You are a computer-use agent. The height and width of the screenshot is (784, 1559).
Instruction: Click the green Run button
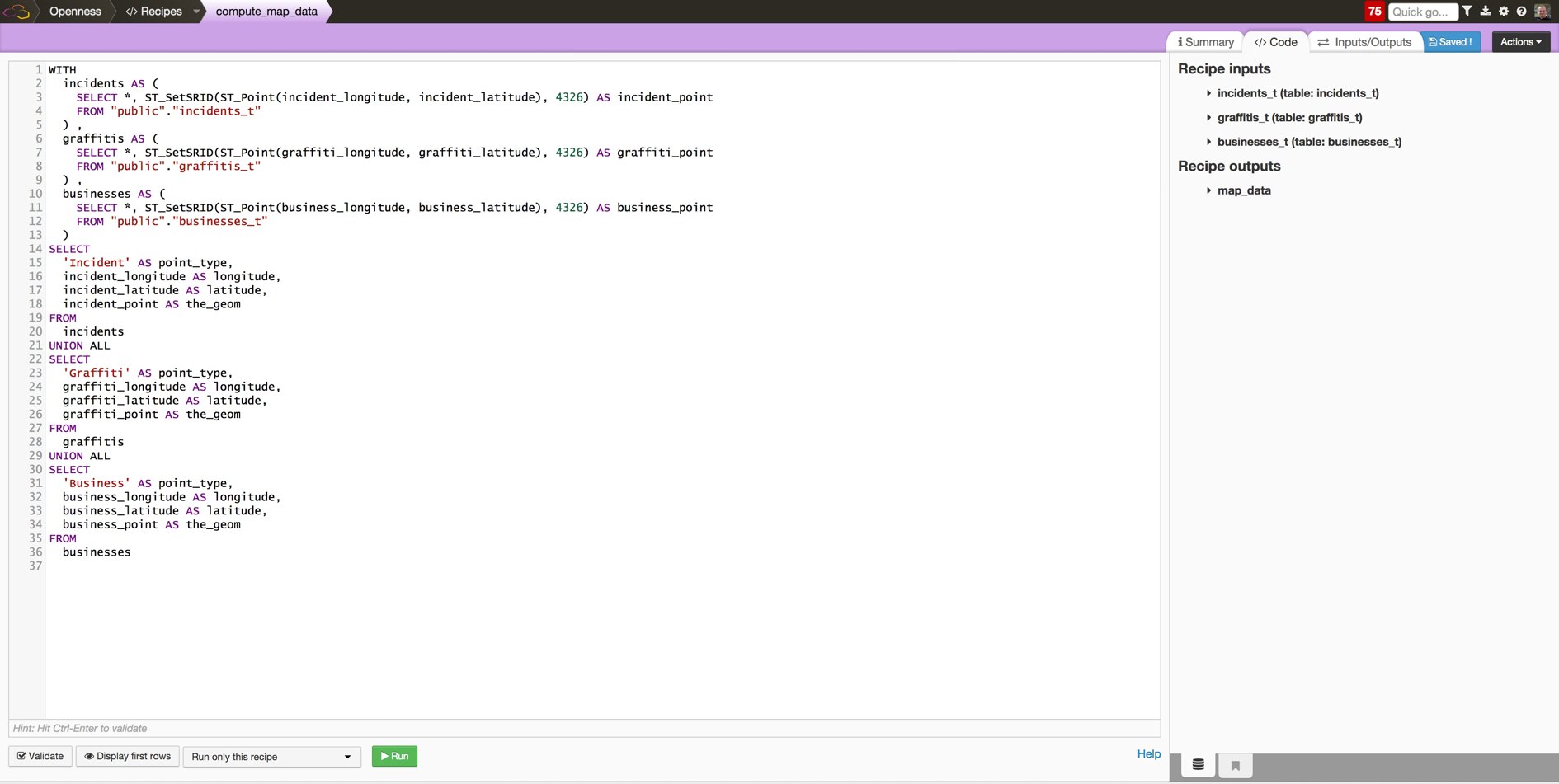[394, 756]
